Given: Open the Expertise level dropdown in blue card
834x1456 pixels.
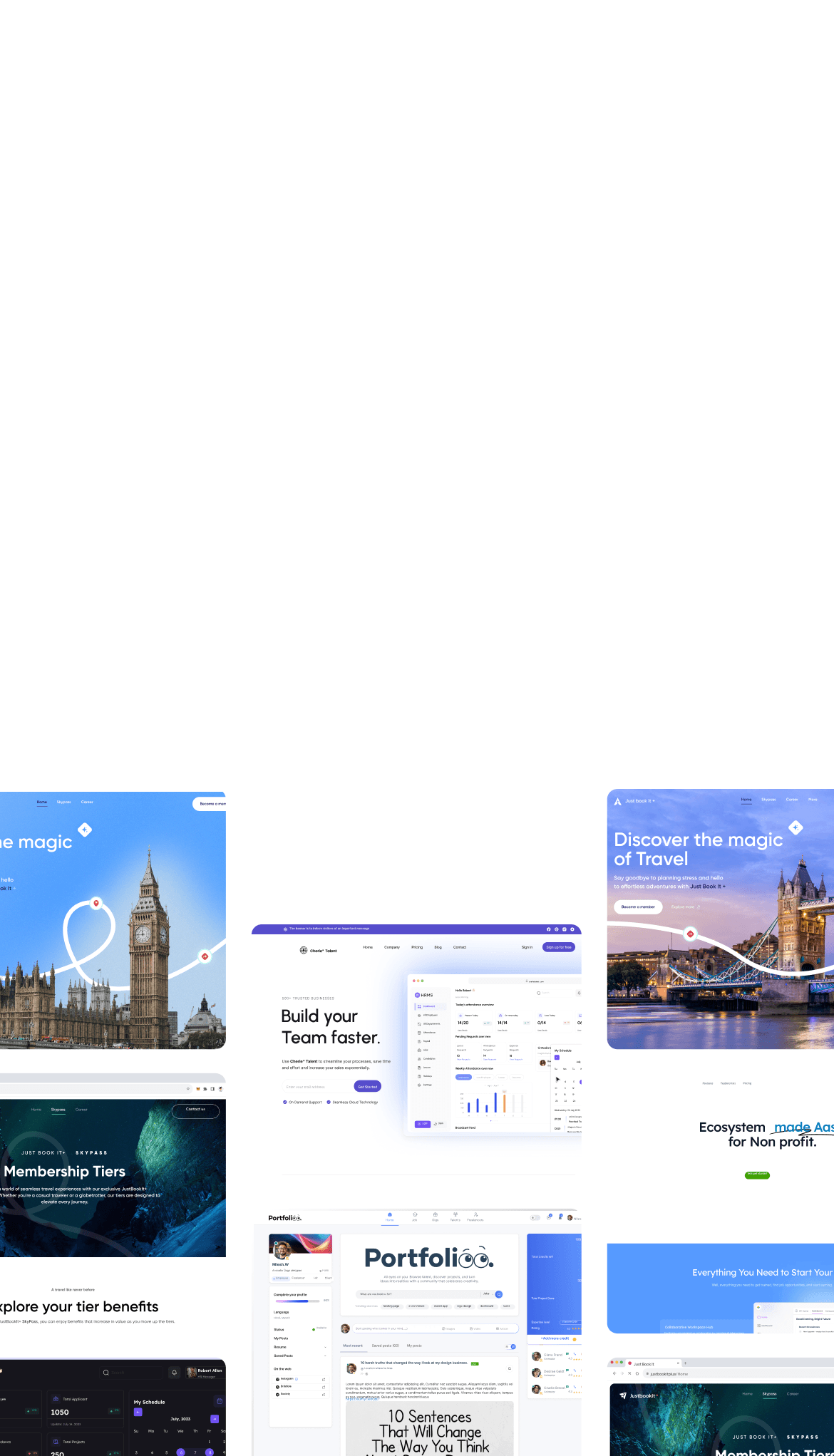Looking at the screenshot, I should click(570, 1322).
